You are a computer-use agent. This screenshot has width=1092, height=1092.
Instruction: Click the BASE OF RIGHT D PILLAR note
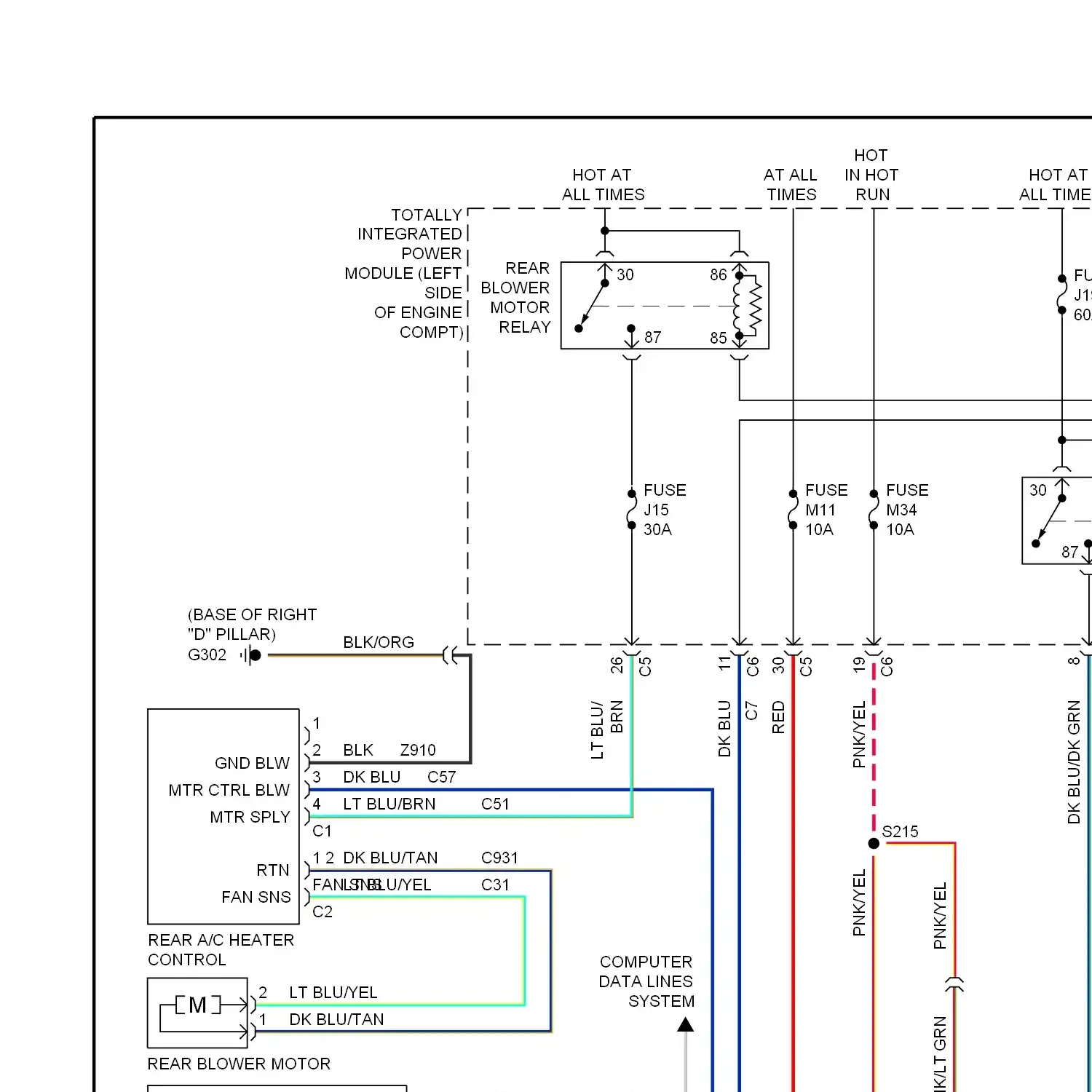click(x=252, y=624)
